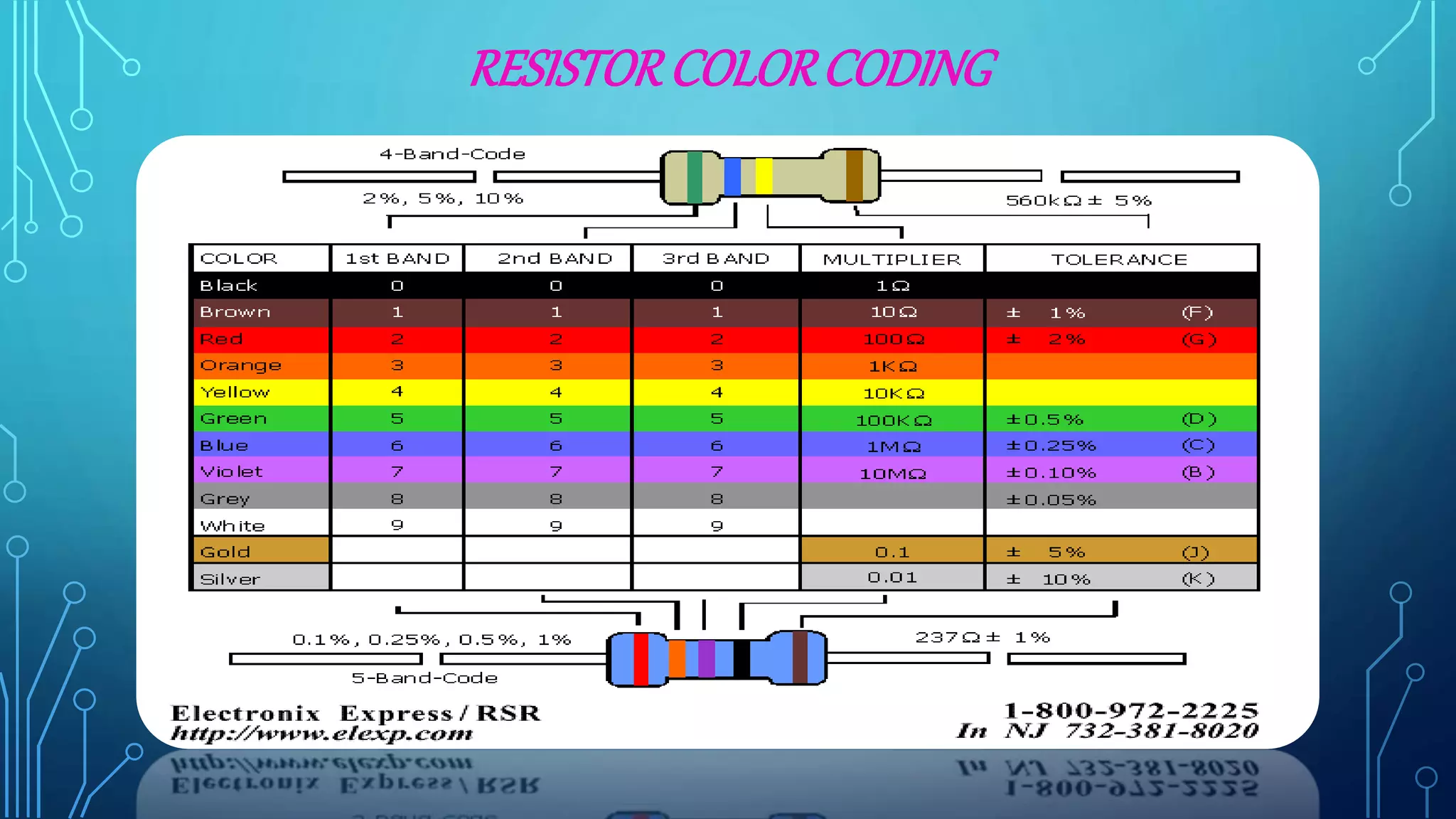Click the 100KΩ multiplier in Green row
Viewport: 1456px width, 819px height.
(894, 421)
